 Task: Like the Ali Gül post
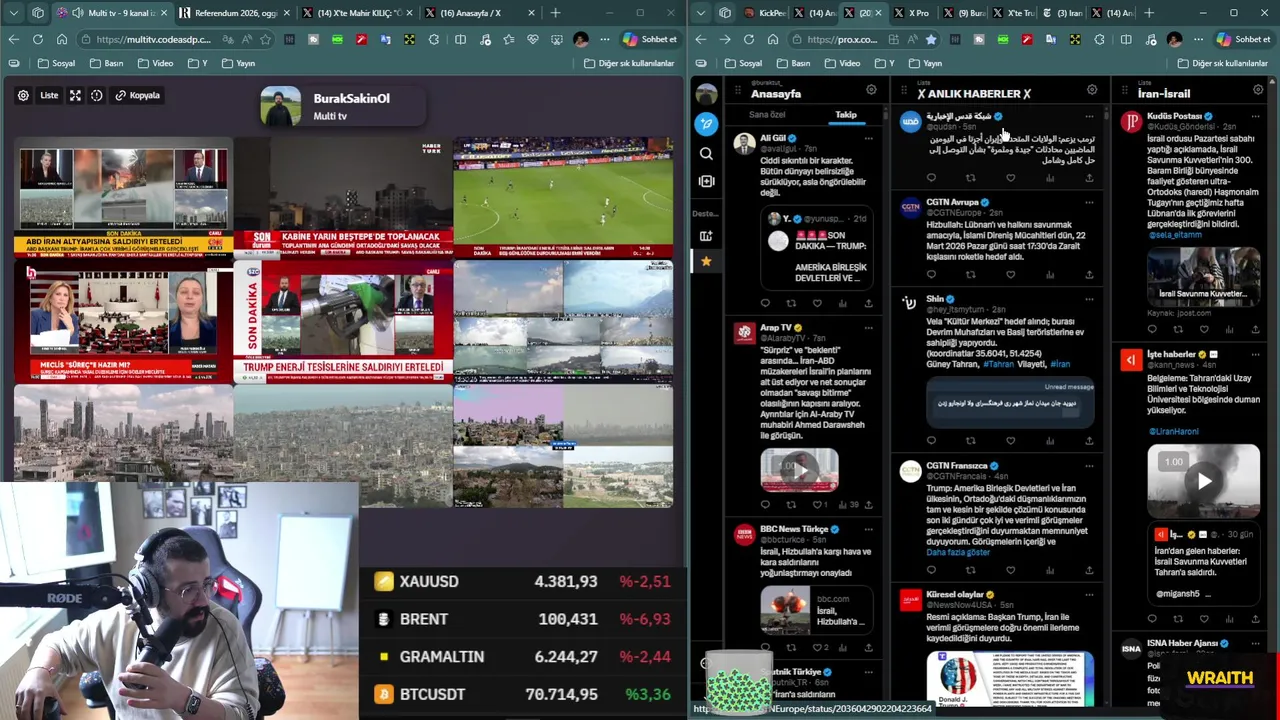point(817,303)
